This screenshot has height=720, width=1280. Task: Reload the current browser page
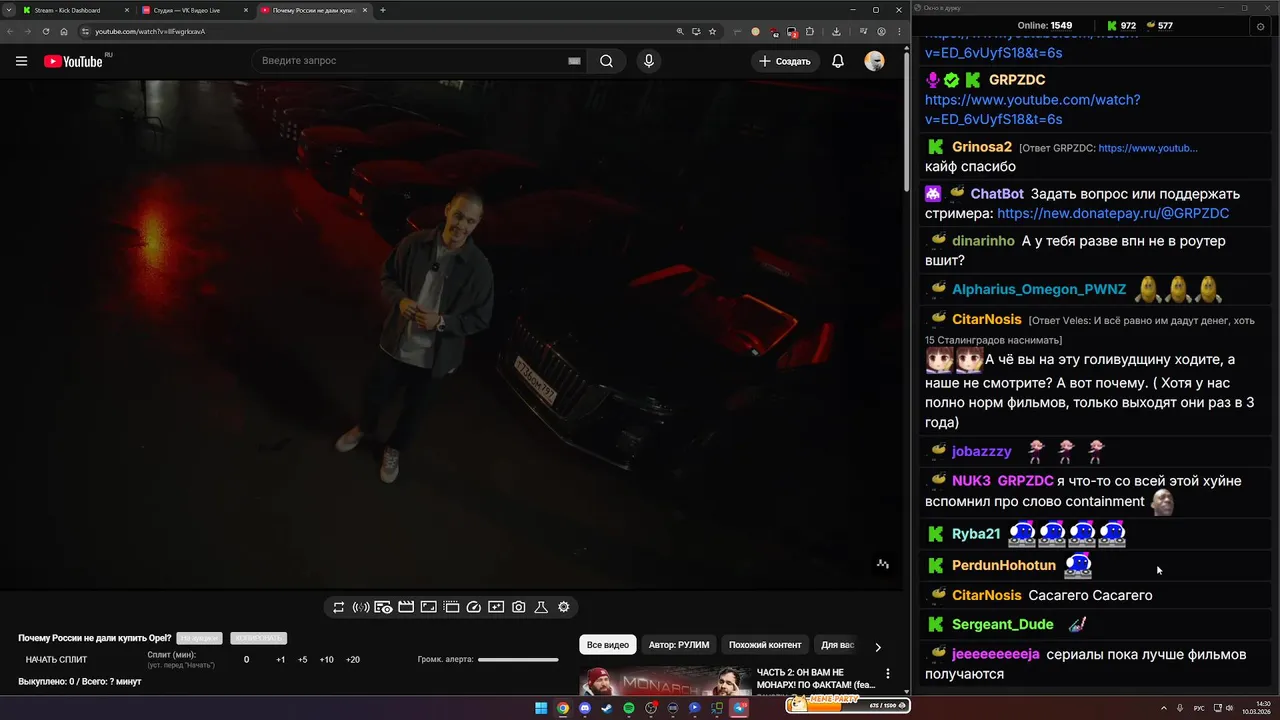click(x=46, y=31)
